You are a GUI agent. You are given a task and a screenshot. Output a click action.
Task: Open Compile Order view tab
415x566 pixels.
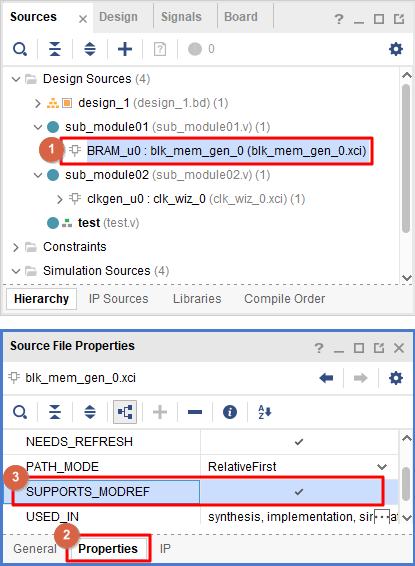[x=284, y=299]
